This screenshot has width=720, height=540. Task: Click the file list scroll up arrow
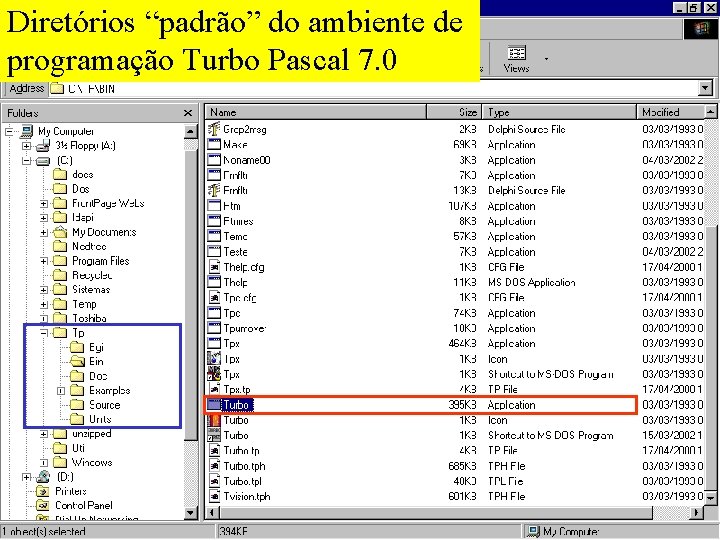(710, 112)
